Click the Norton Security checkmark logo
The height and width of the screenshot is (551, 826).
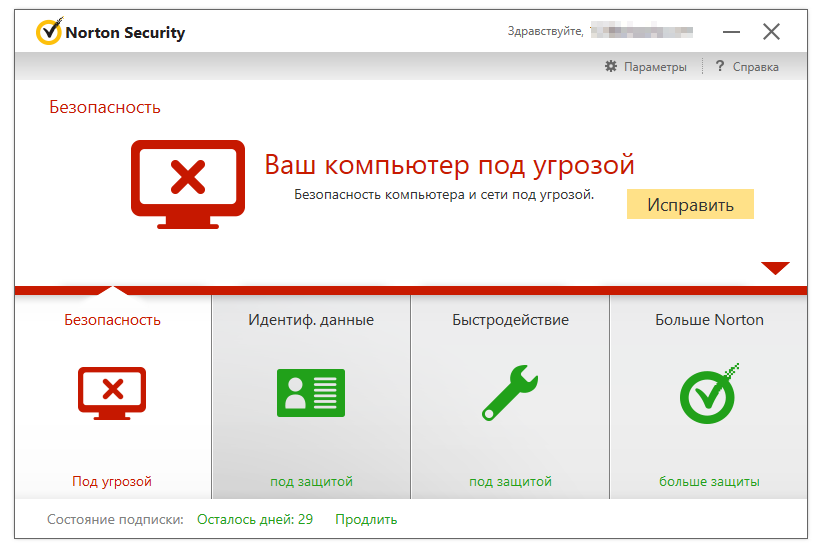pos(49,31)
